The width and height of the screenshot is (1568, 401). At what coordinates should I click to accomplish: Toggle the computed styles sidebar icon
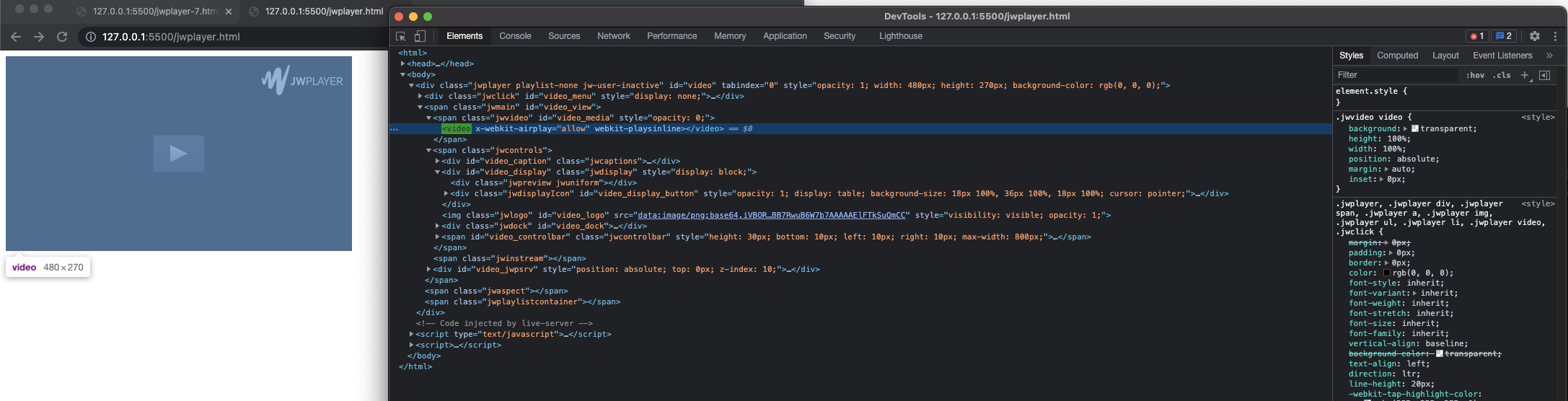click(1545, 75)
